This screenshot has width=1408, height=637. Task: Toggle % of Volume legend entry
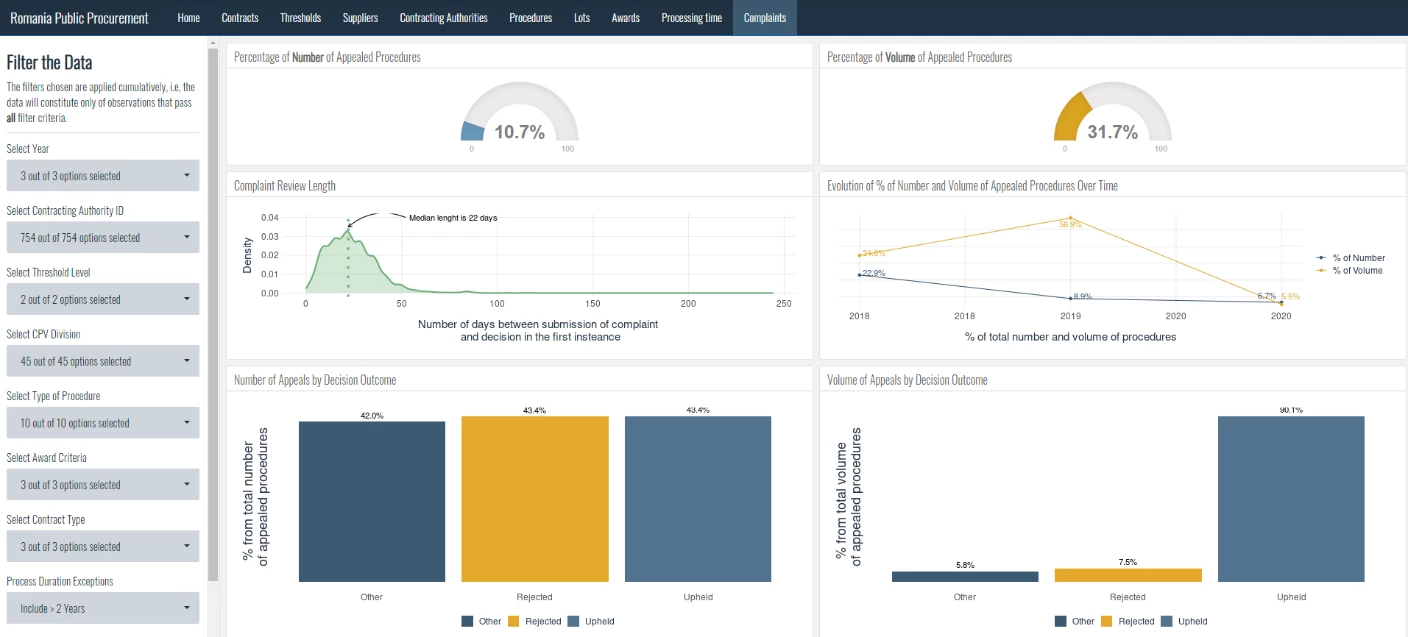[1351, 271]
